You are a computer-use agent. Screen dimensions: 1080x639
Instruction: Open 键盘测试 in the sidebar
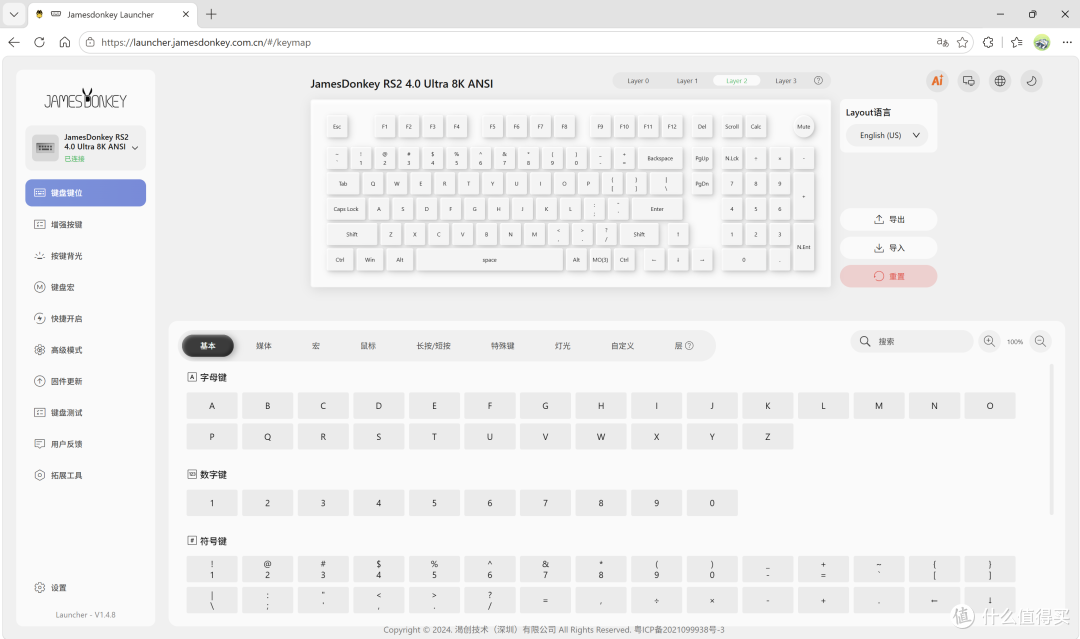click(85, 412)
